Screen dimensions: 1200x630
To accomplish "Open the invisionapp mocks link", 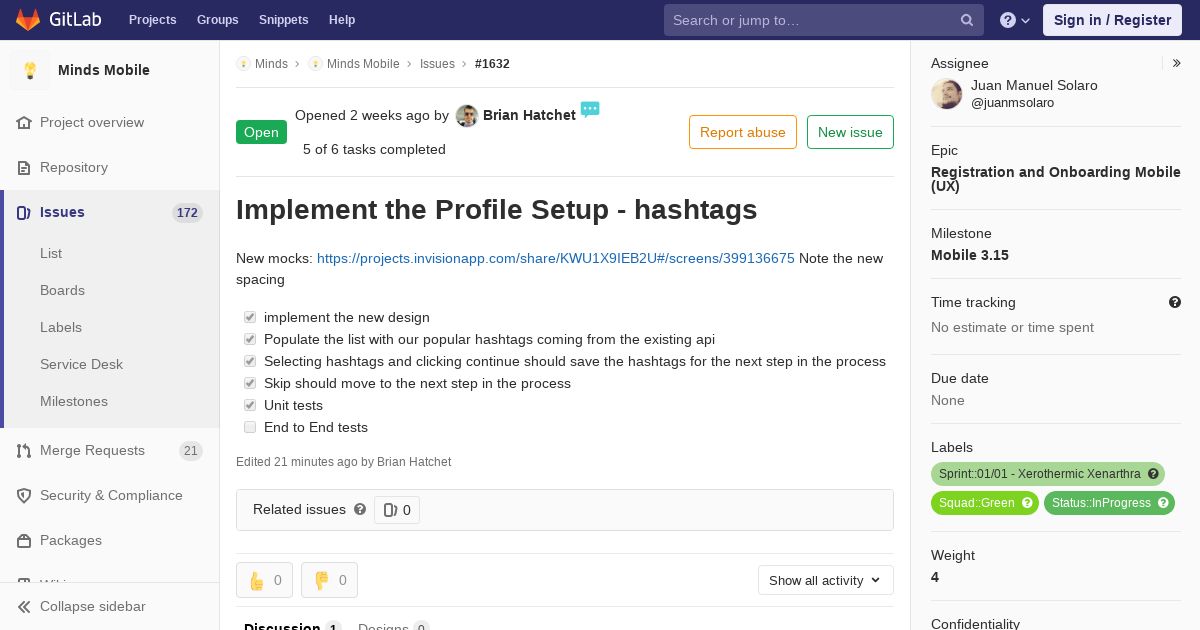I will (x=556, y=258).
